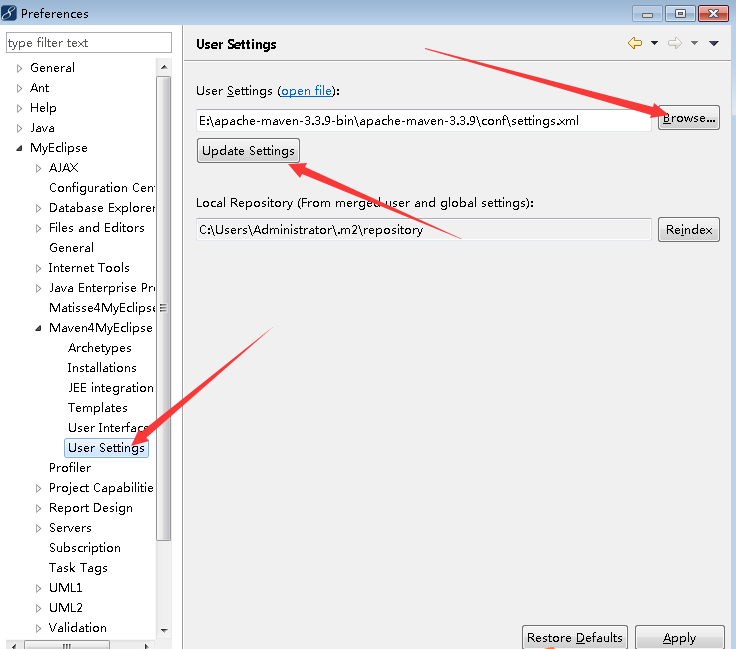Select Matisse4MyEclipse in the tree

[x=102, y=308]
